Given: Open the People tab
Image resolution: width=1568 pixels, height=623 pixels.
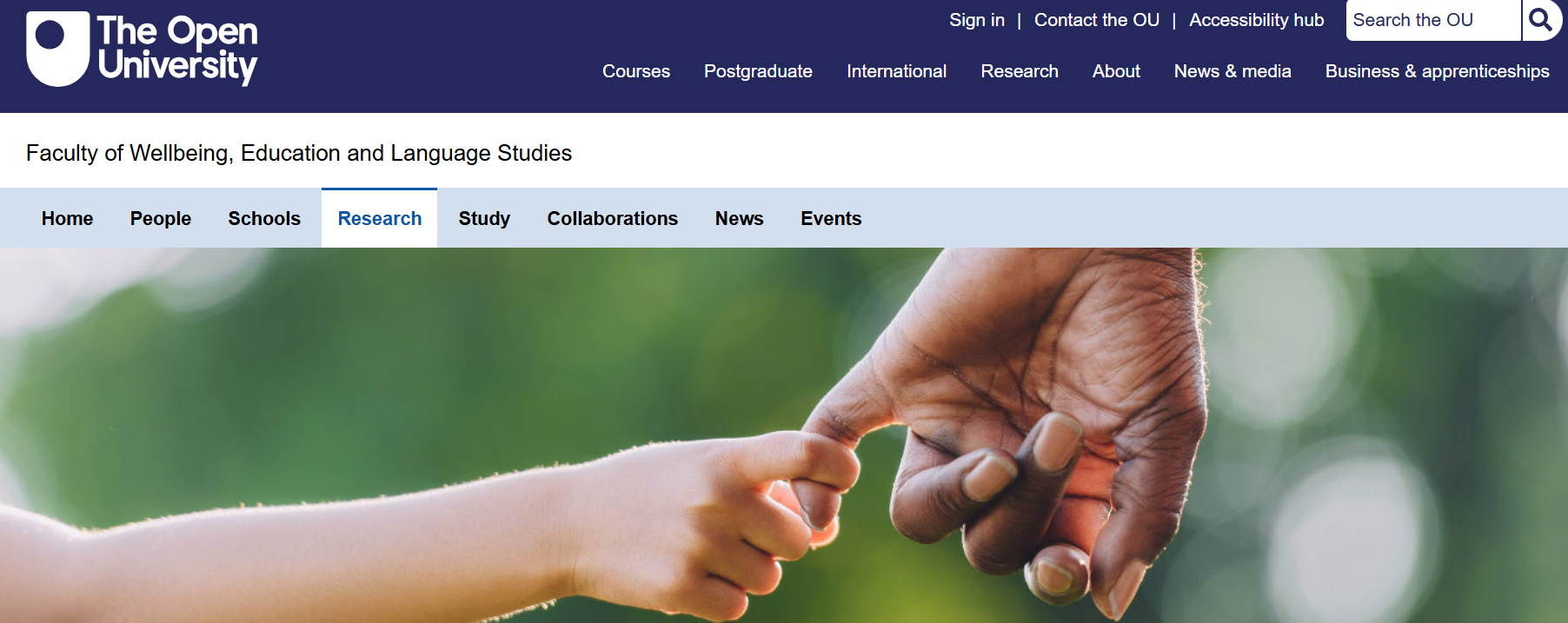Looking at the screenshot, I should click(161, 219).
